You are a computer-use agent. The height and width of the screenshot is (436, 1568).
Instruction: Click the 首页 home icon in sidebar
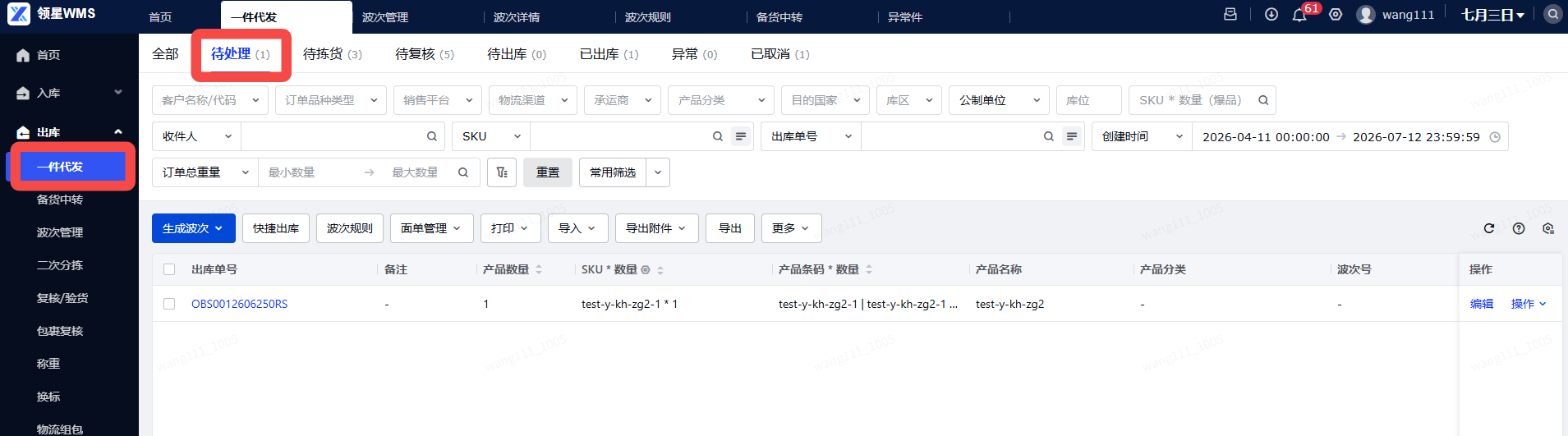(x=23, y=55)
